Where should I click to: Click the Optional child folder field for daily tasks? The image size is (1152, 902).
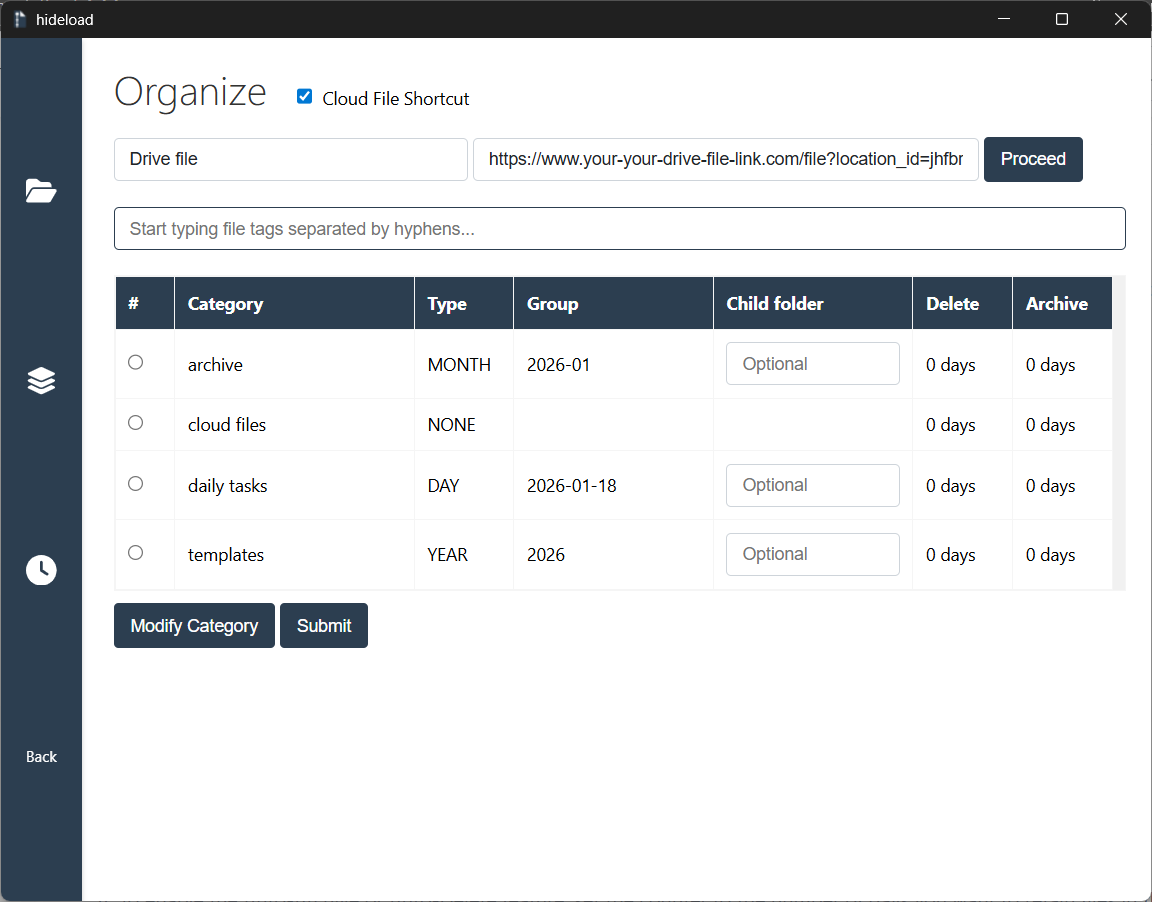pyautogui.click(x=812, y=485)
